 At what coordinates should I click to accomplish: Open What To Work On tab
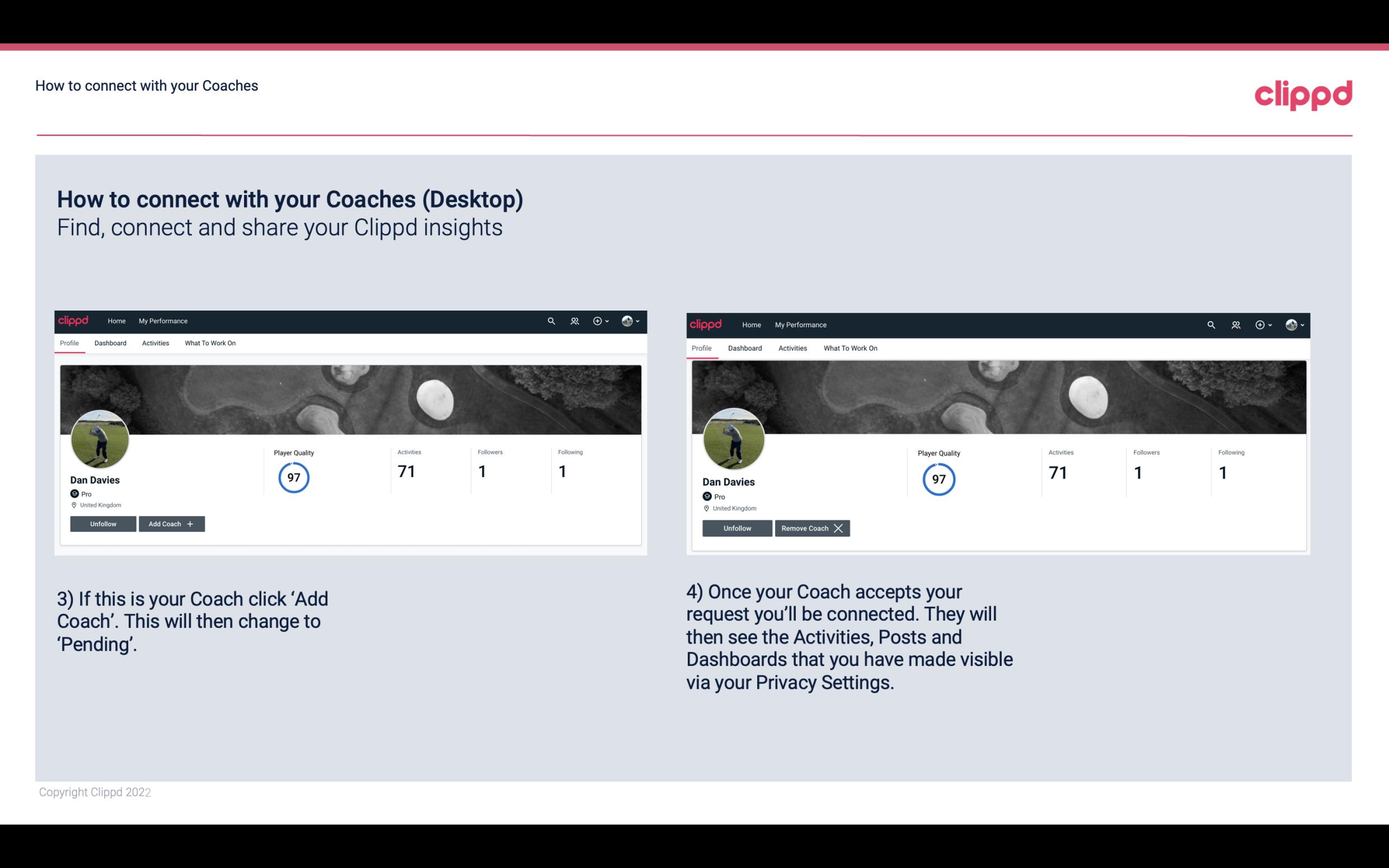(209, 343)
